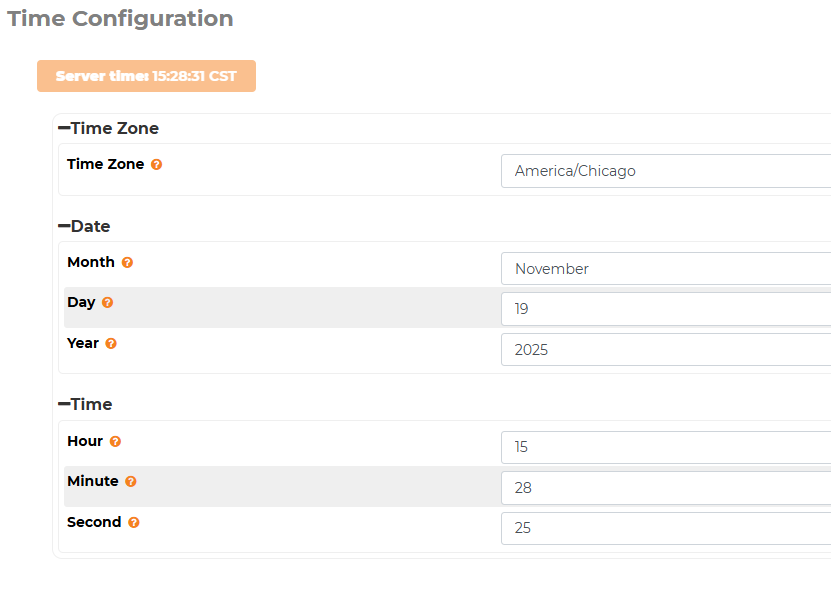Click the Day help icon

pos(108,302)
